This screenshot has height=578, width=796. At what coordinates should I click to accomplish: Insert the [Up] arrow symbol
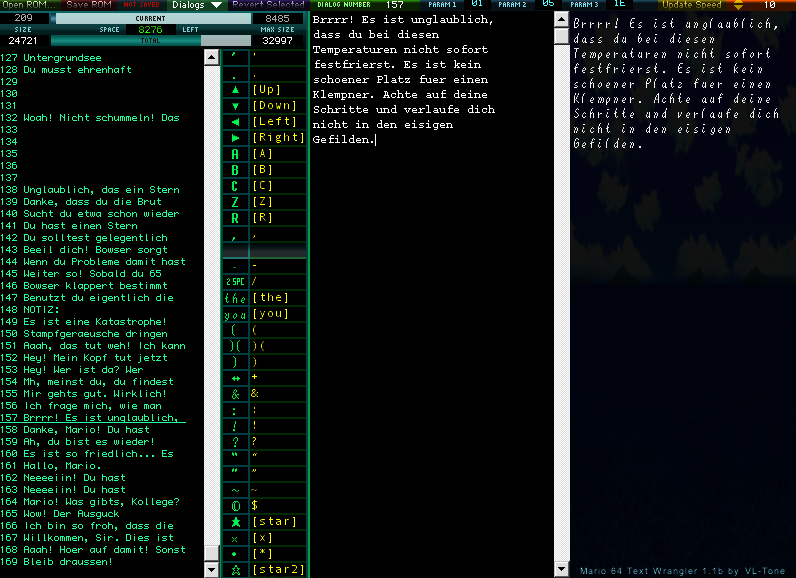[235, 90]
